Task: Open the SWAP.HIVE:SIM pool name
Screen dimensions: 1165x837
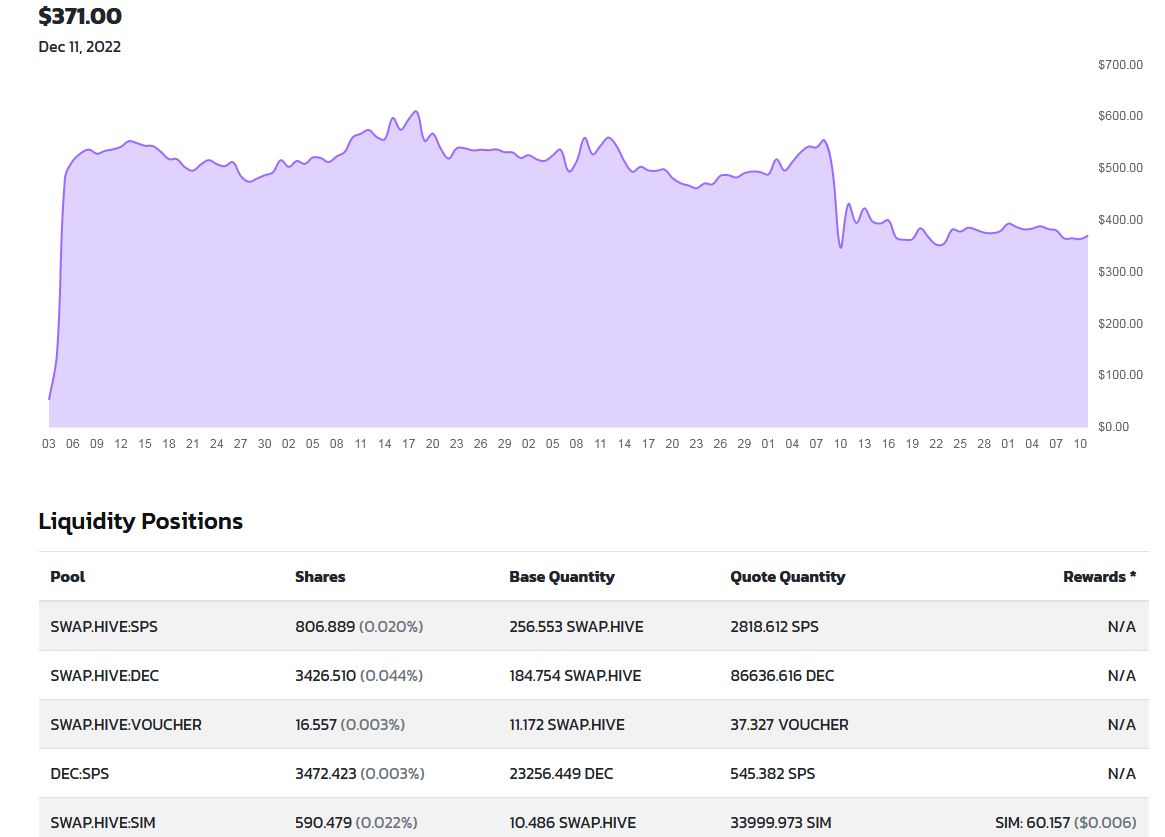Action: (x=103, y=823)
